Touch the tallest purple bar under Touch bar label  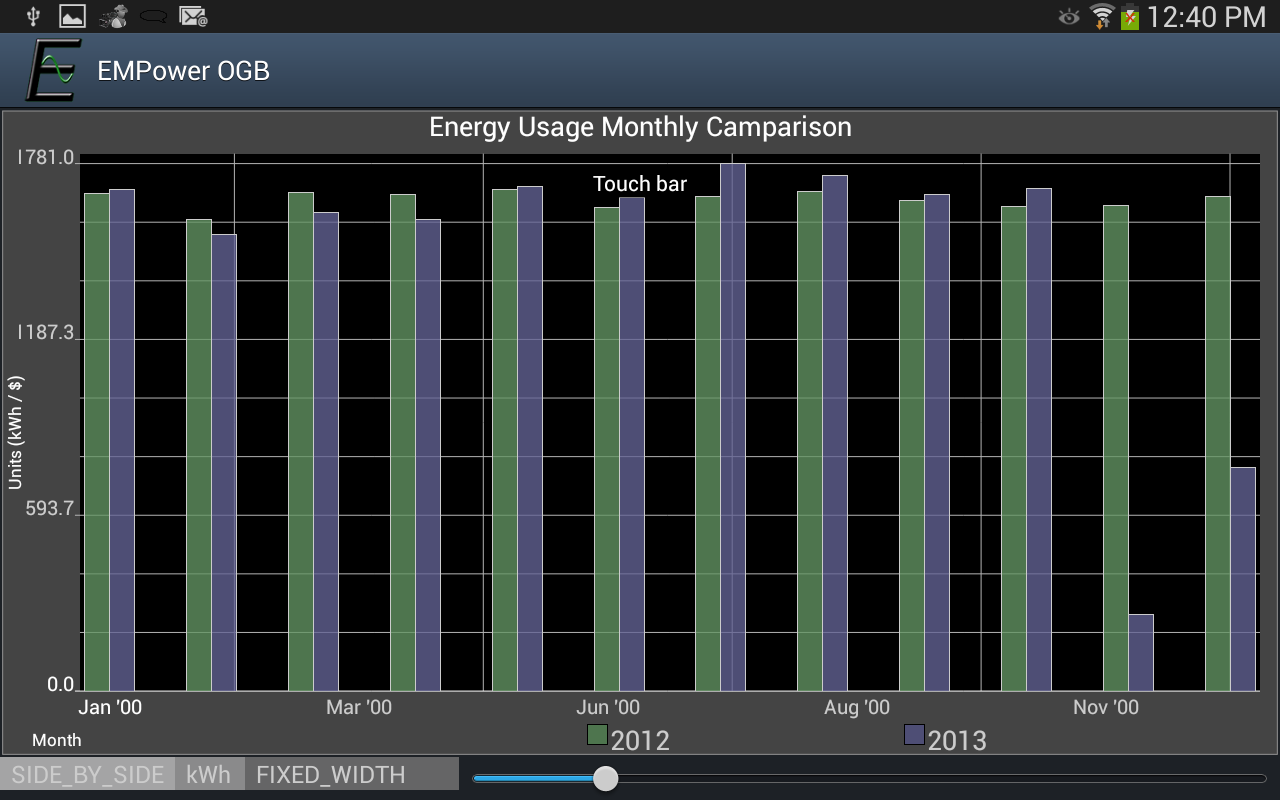click(x=733, y=427)
